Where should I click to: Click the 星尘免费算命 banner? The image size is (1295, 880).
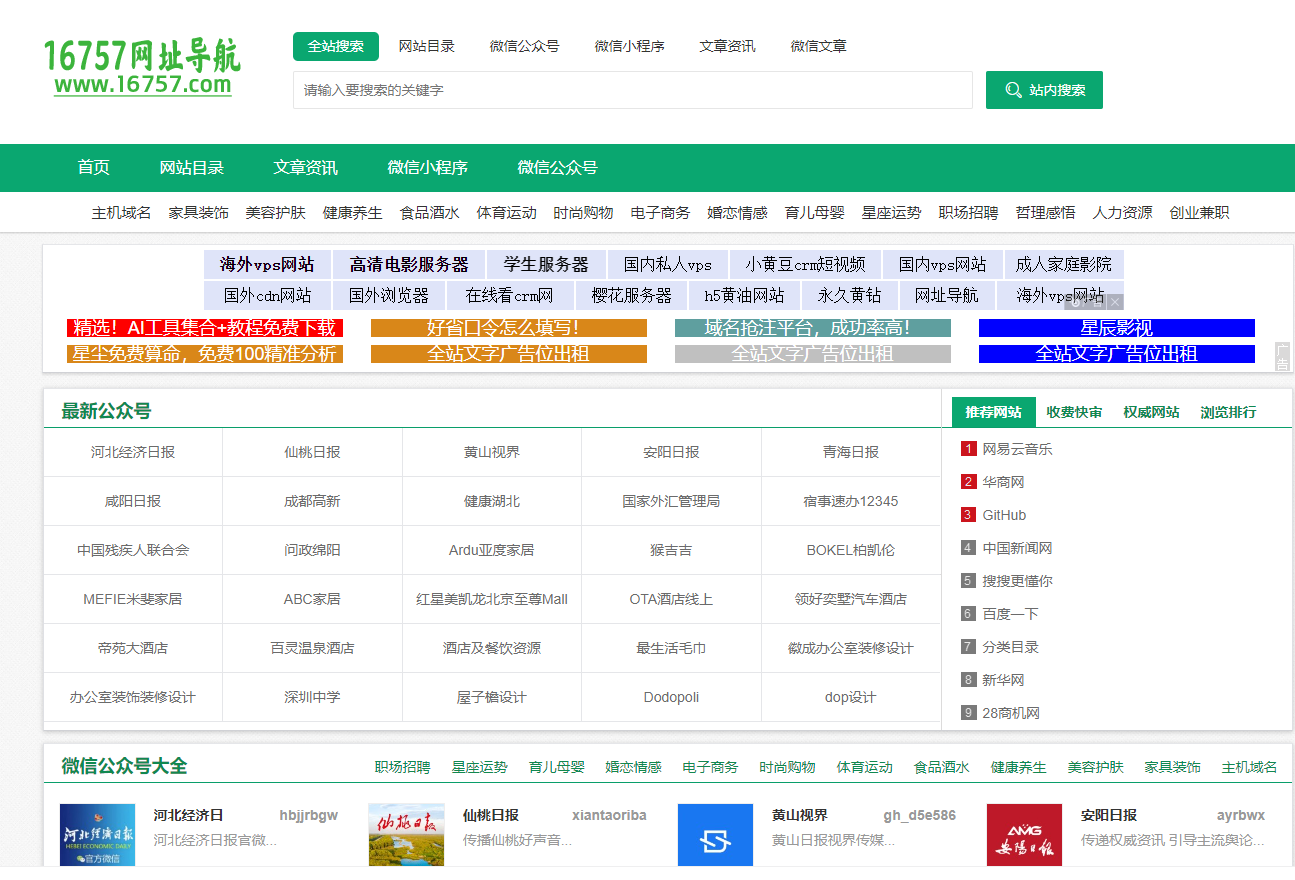click(x=205, y=354)
